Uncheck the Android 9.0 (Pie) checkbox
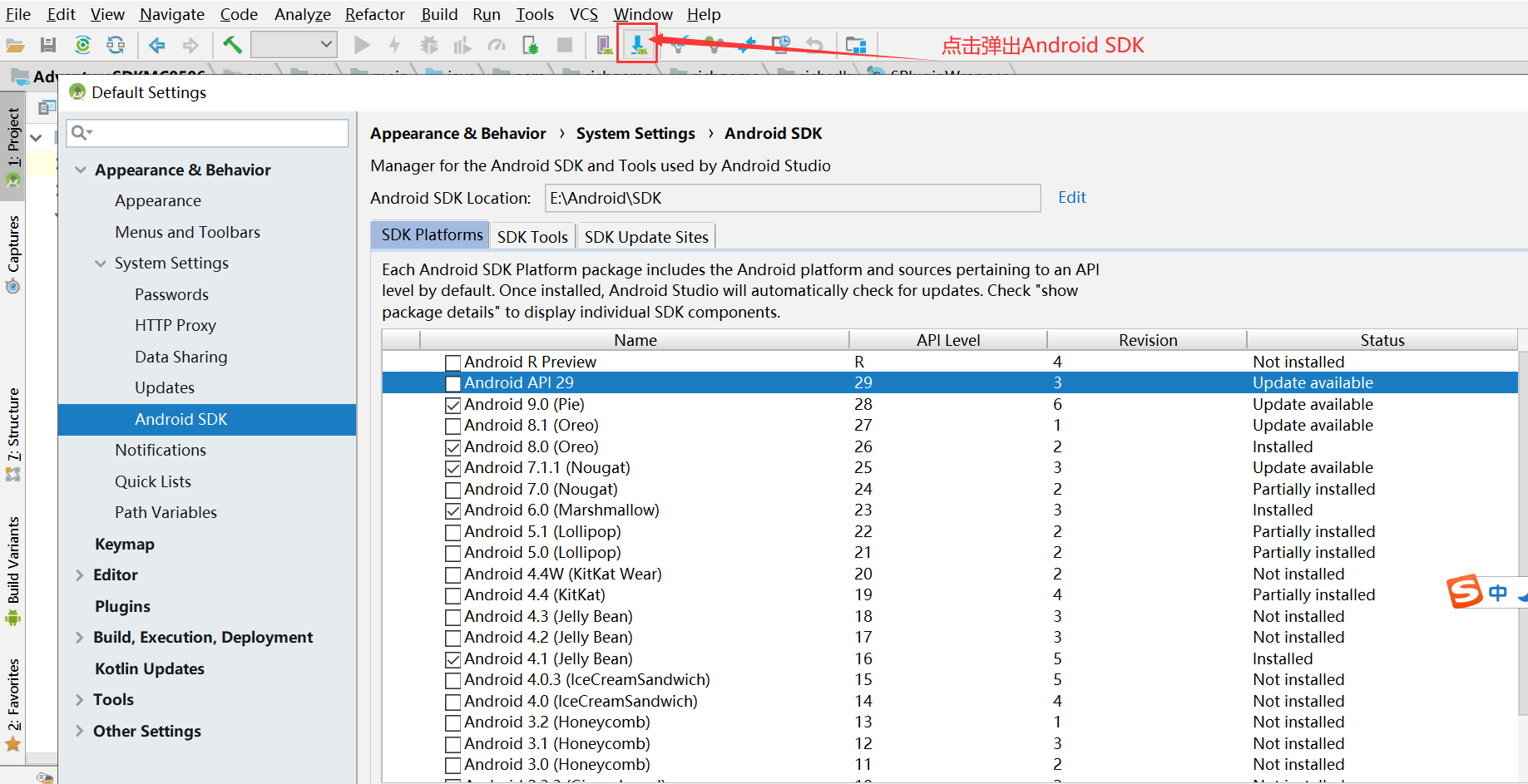Viewport: 1528px width, 784px height. tap(452, 405)
